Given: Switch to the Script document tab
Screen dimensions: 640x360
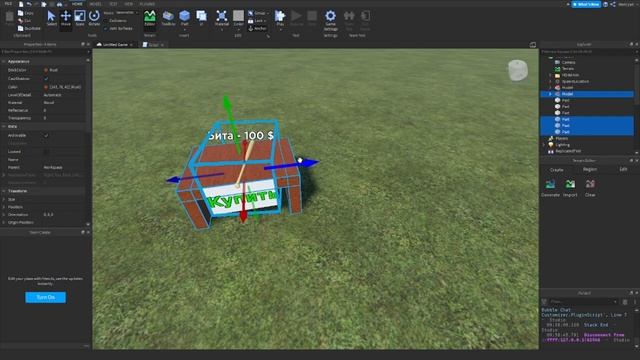Looking at the screenshot, I should point(153,45).
